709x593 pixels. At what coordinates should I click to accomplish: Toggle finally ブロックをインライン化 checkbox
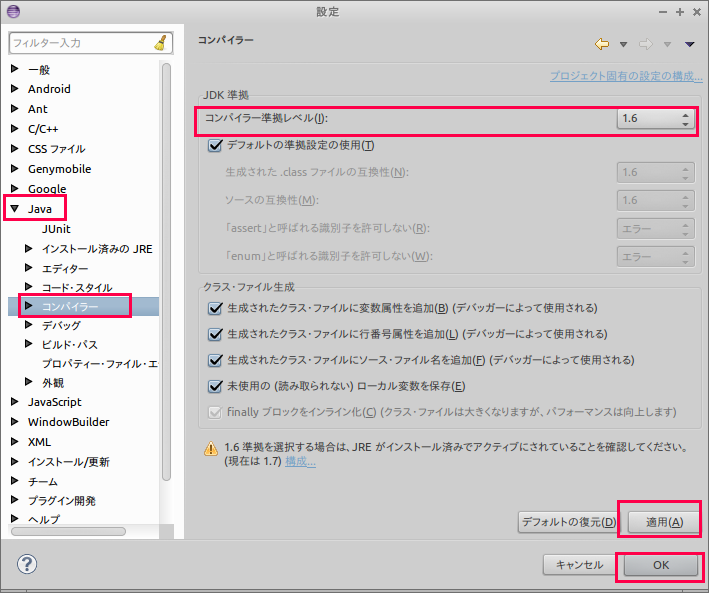pos(215,413)
